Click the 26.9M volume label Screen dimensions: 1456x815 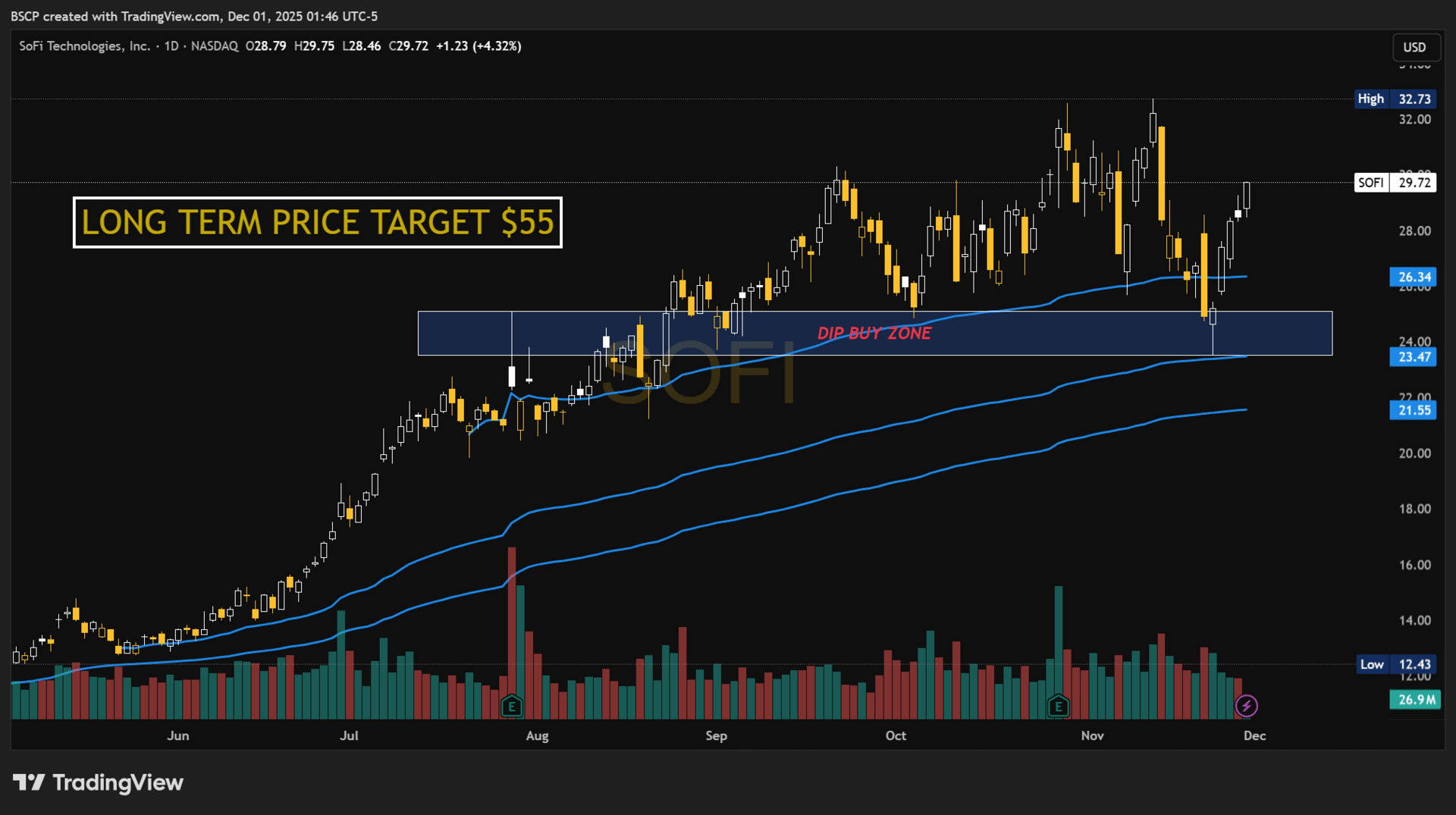pos(1415,700)
